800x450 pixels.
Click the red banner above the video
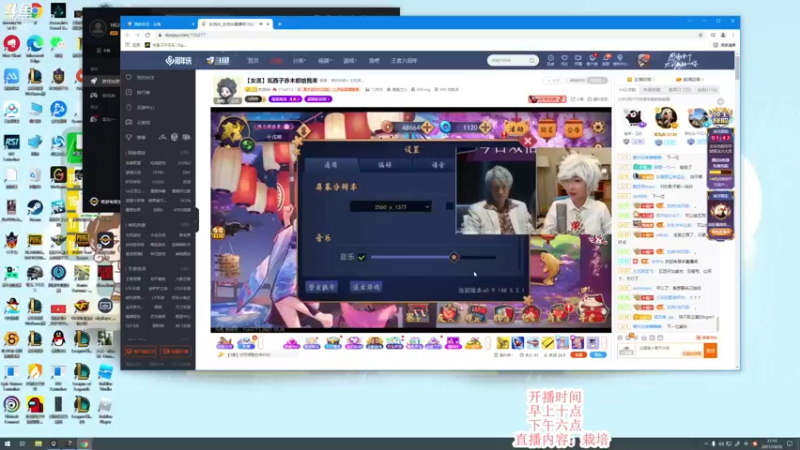(x=547, y=99)
